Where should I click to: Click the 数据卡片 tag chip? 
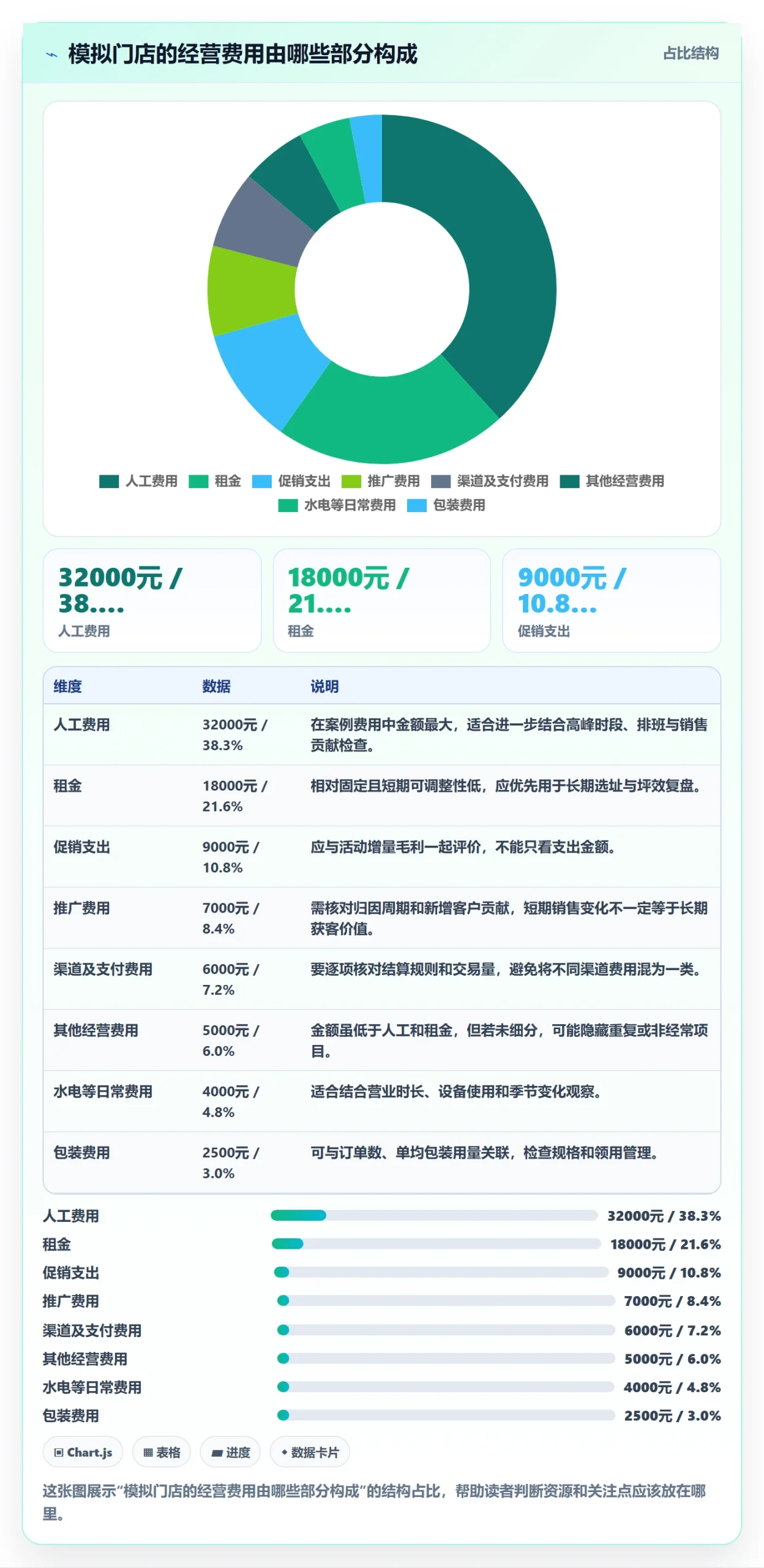click(310, 1452)
